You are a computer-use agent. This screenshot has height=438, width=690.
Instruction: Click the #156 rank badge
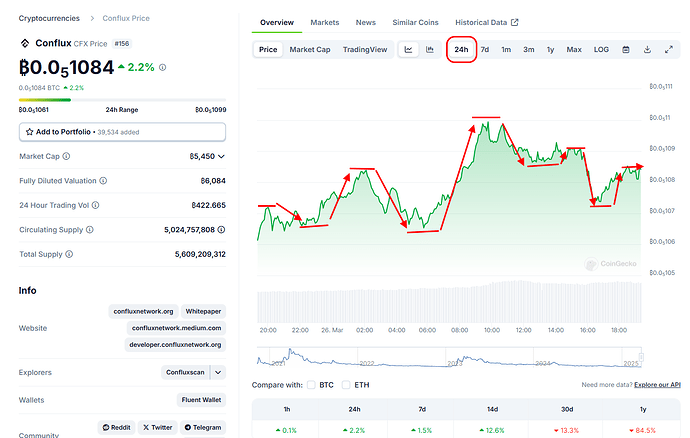[122, 44]
